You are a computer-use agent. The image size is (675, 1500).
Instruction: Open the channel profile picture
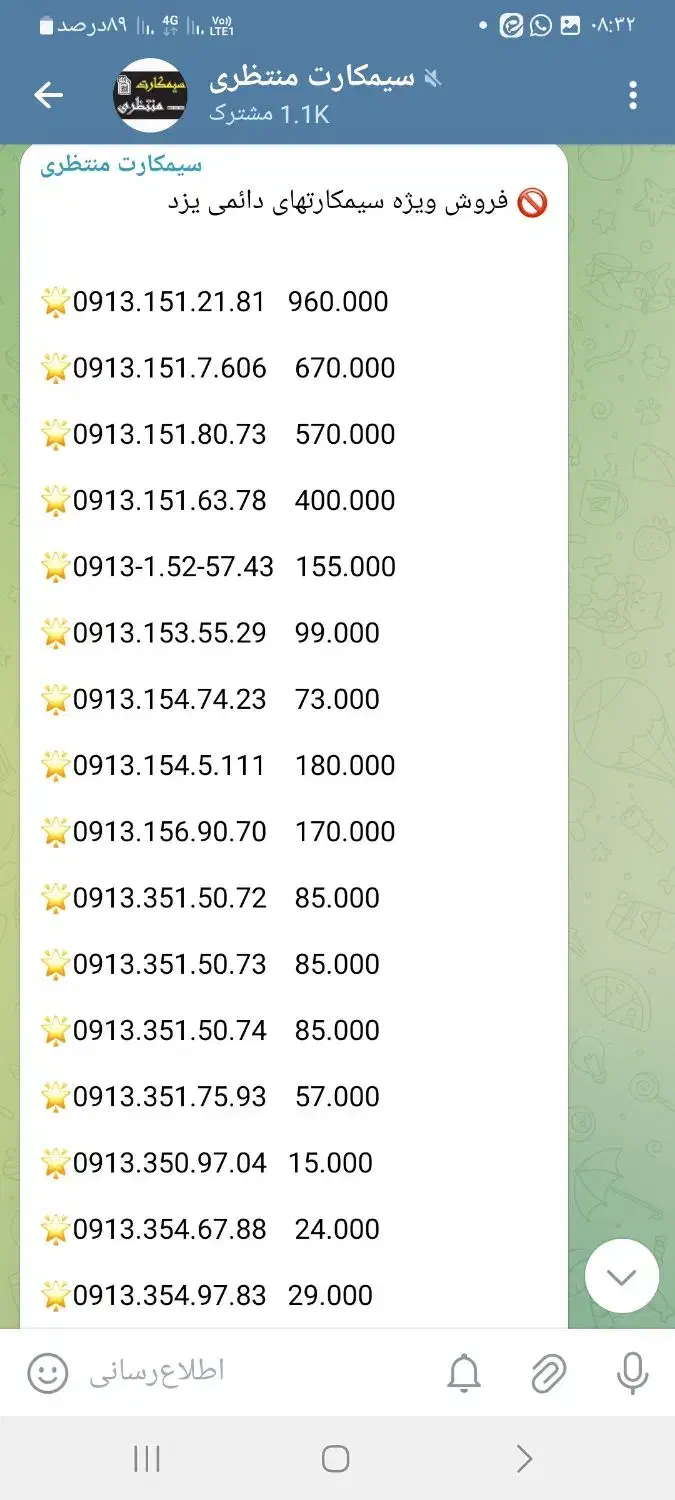coord(150,95)
